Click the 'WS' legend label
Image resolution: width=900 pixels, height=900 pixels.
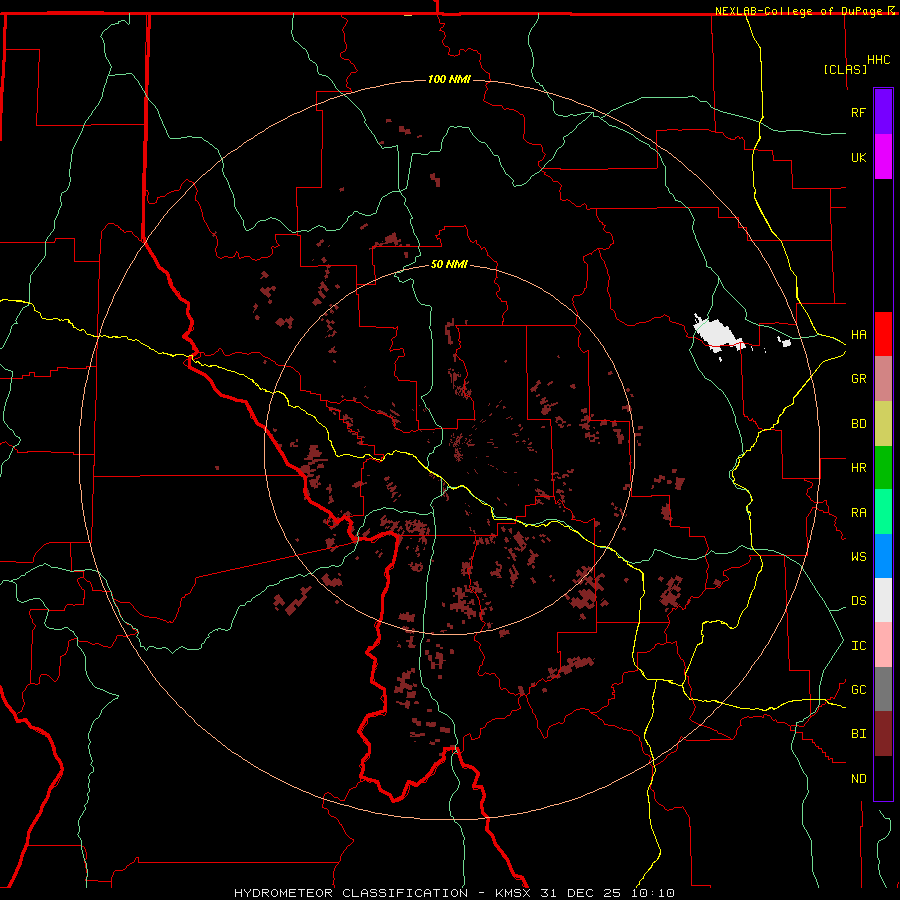(x=858, y=557)
